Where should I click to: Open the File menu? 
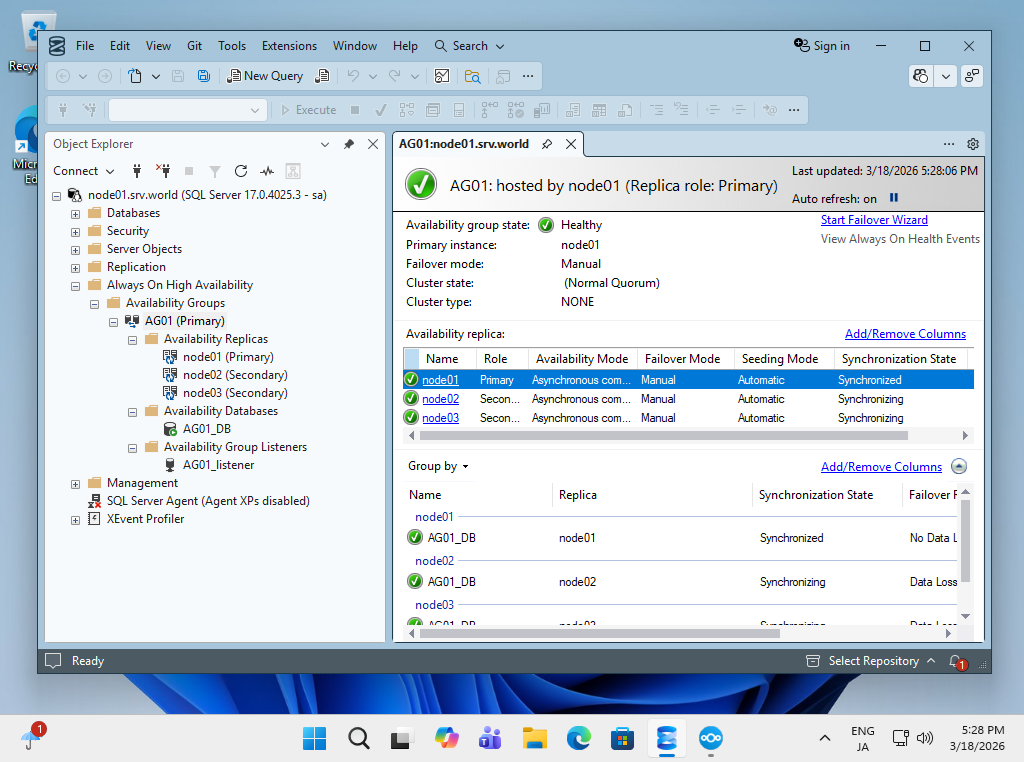click(x=85, y=46)
